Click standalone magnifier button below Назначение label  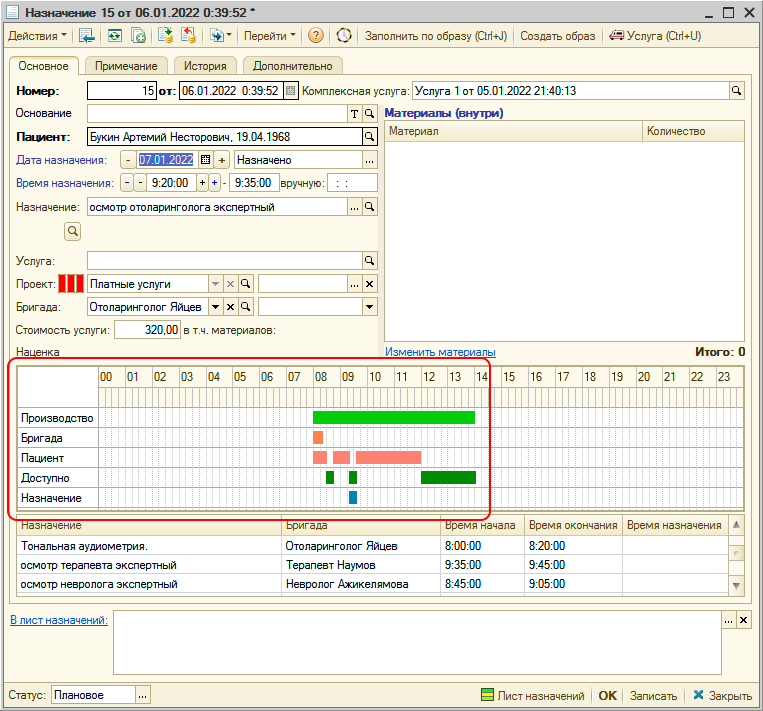click(x=73, y=232)
